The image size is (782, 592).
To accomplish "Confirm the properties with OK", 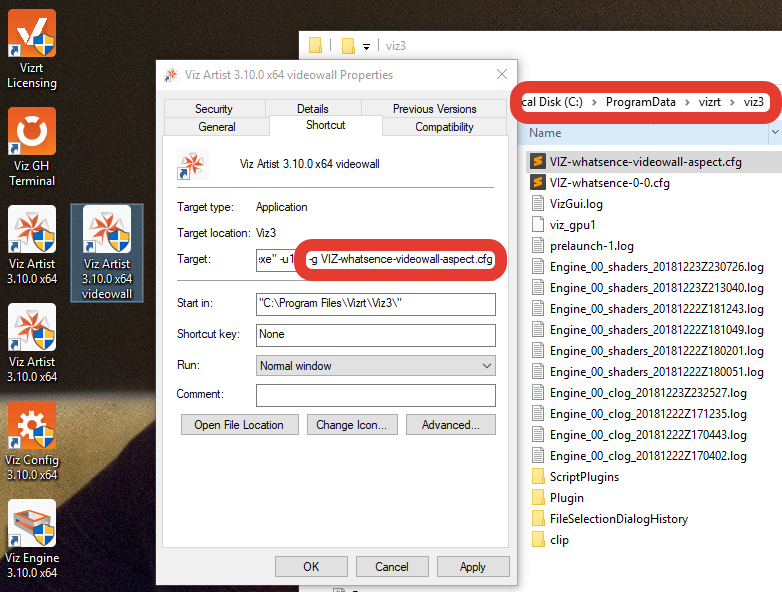I will tap(311, 567).
